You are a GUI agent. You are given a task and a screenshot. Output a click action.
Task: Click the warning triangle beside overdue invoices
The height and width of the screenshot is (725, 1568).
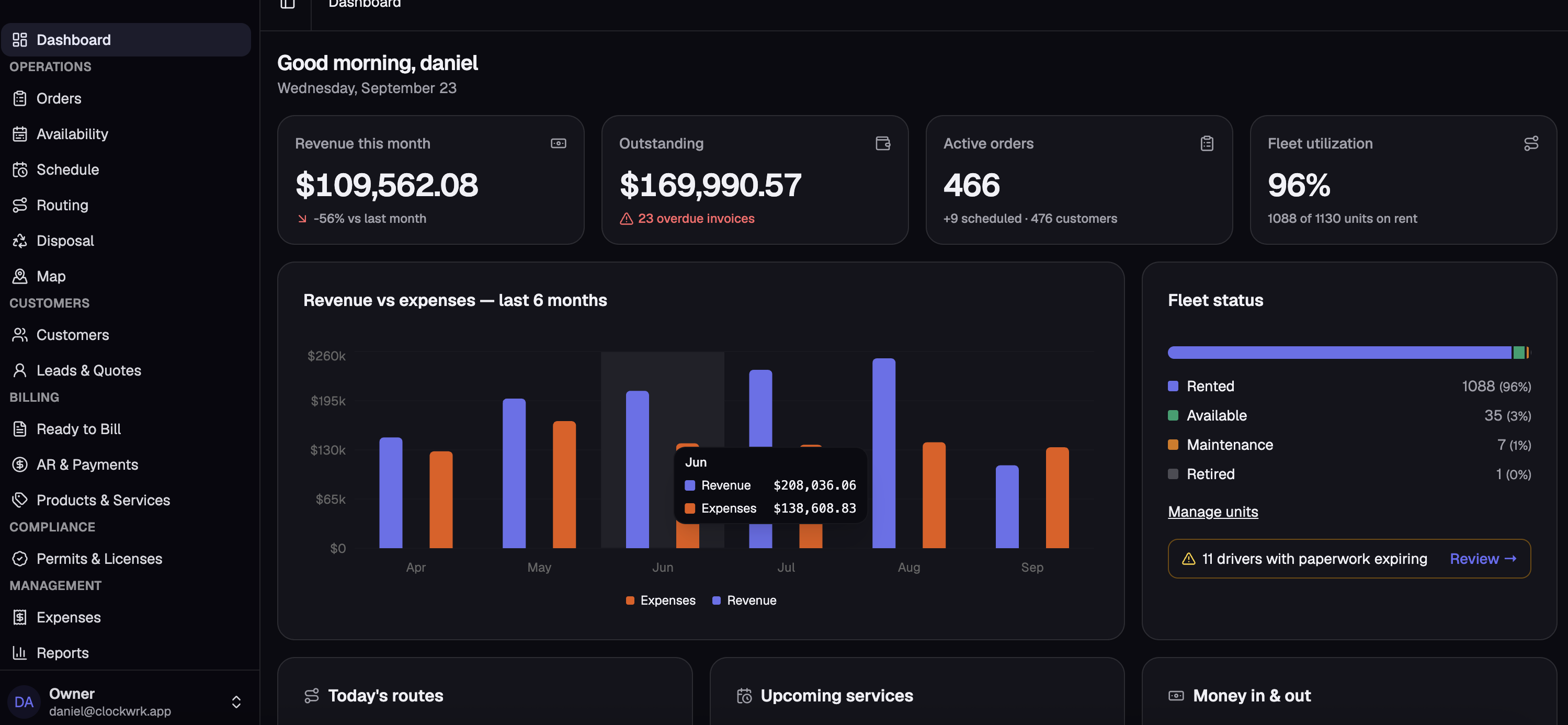[x=627, y=219]
